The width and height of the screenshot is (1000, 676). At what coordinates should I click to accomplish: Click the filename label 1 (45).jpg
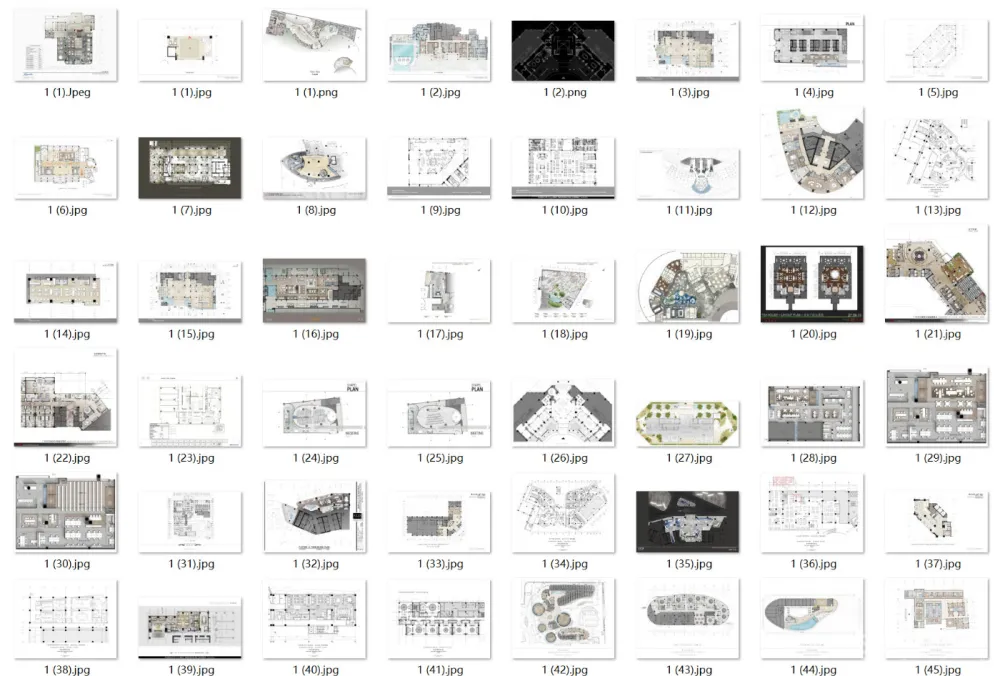pyautogui.click(x=937, y=670)
